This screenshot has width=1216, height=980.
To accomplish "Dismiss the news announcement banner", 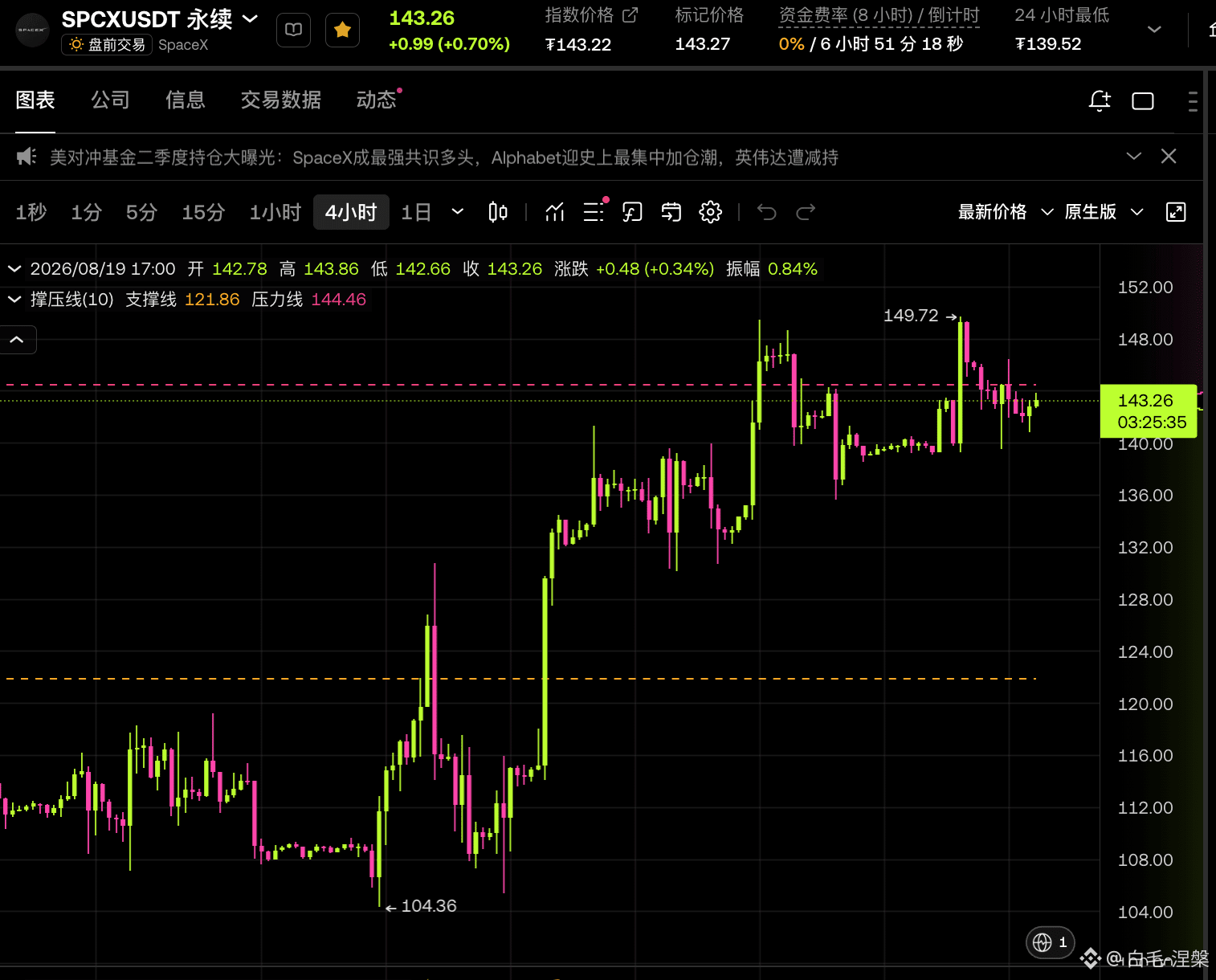I will click(x=1169, y=156).
